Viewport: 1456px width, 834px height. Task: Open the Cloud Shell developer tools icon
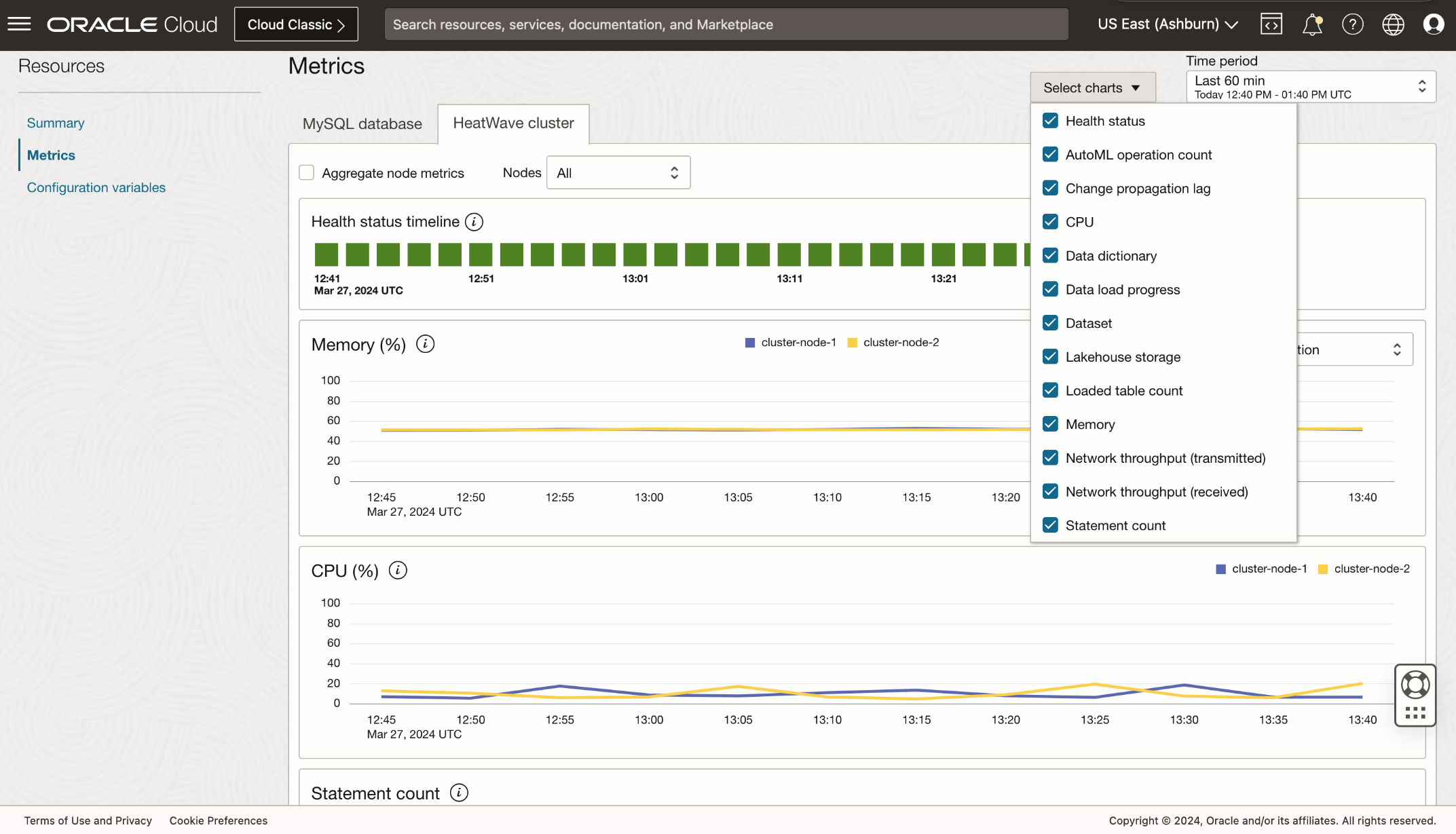pos(1271,24)
